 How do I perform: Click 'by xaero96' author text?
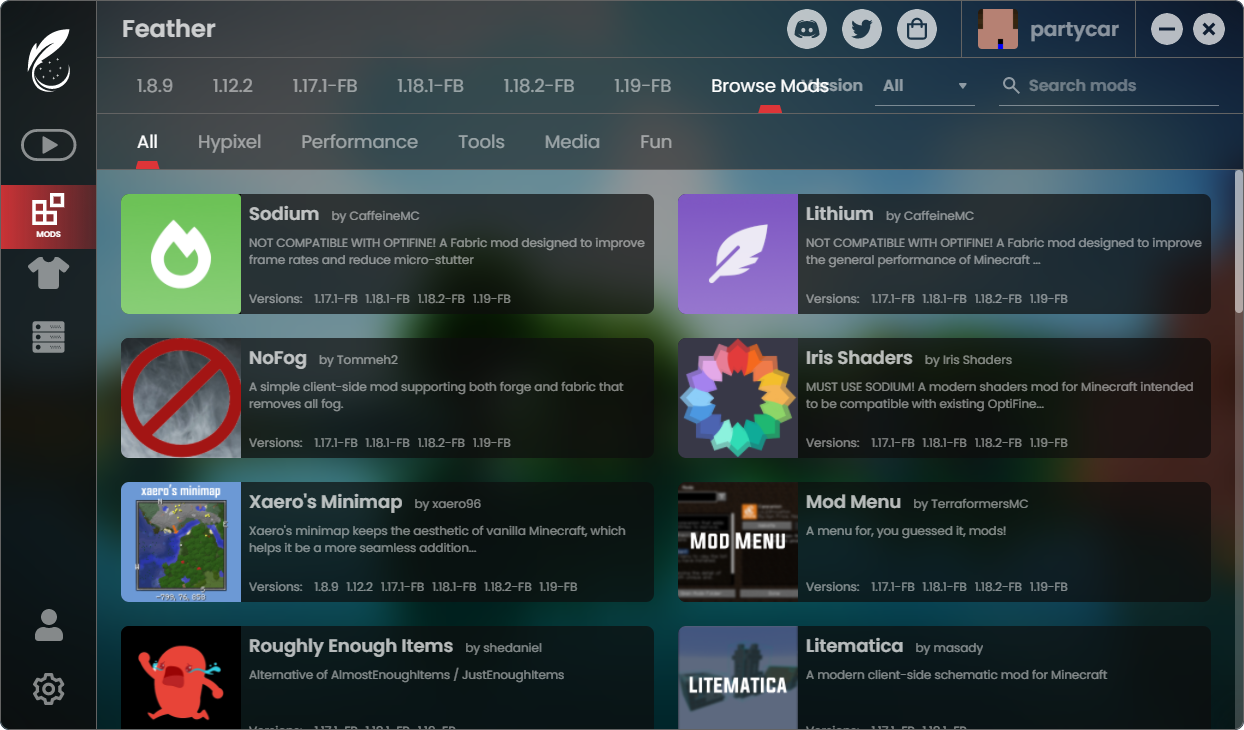click(x=448, y=504)
